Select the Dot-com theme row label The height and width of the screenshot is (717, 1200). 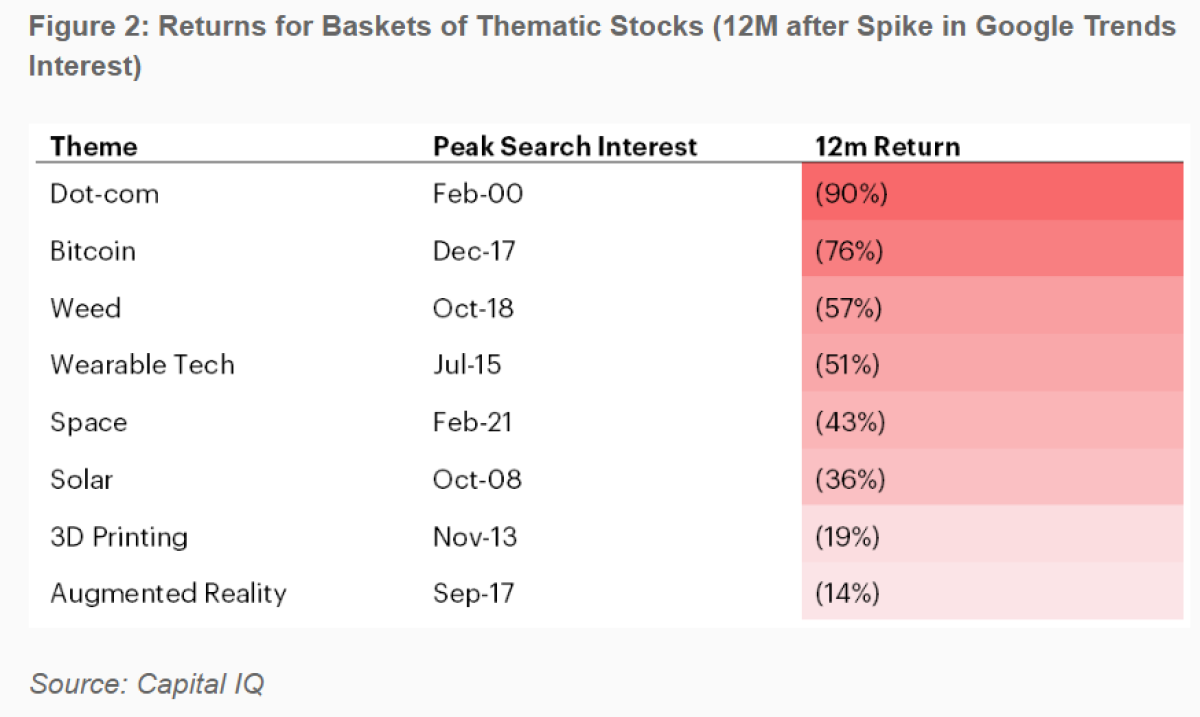(x=104, y=194)
